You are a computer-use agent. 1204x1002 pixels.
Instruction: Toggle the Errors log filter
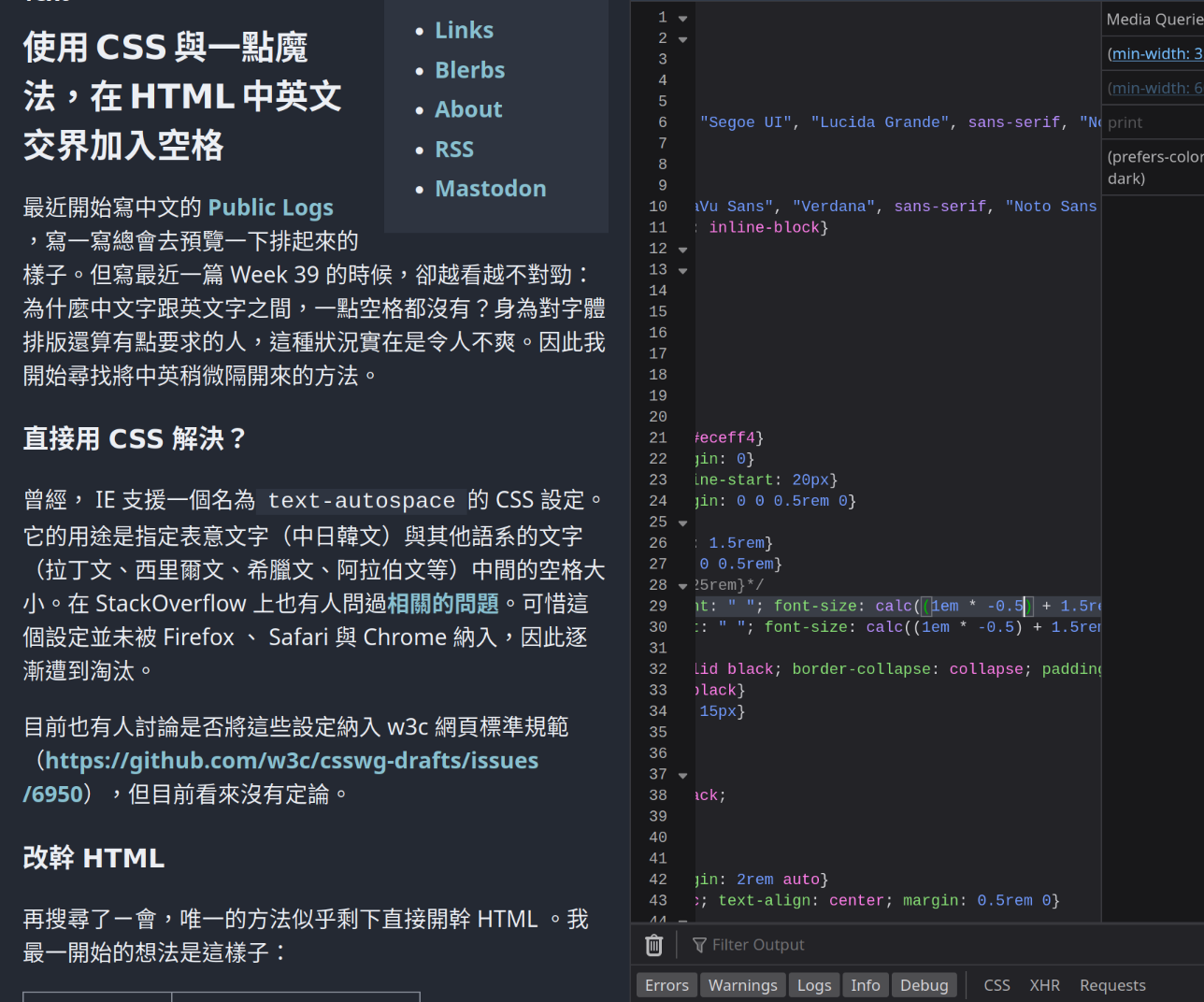[x=666, y=985]
